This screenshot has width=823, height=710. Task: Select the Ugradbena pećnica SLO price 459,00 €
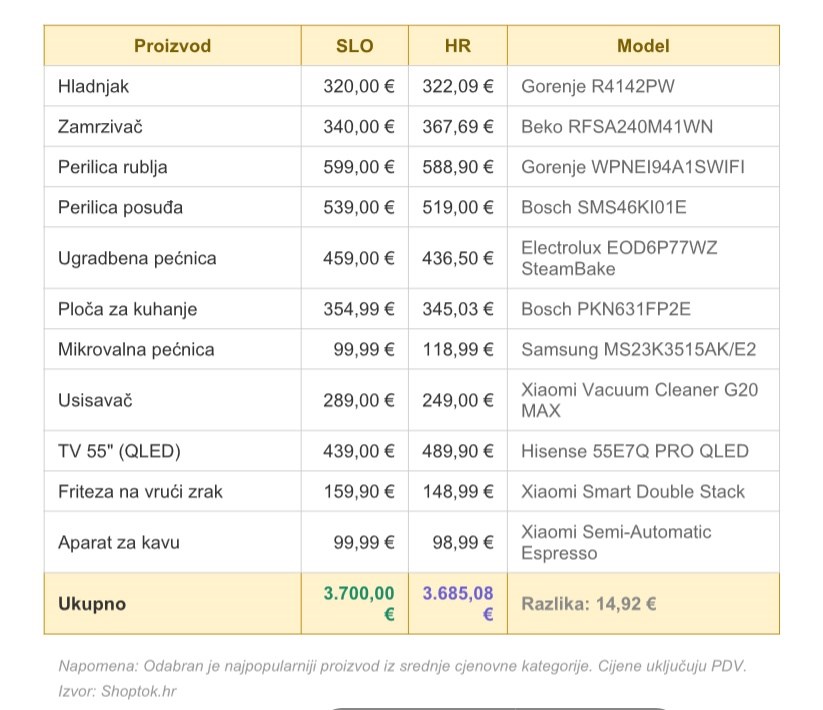click(358, 258)
